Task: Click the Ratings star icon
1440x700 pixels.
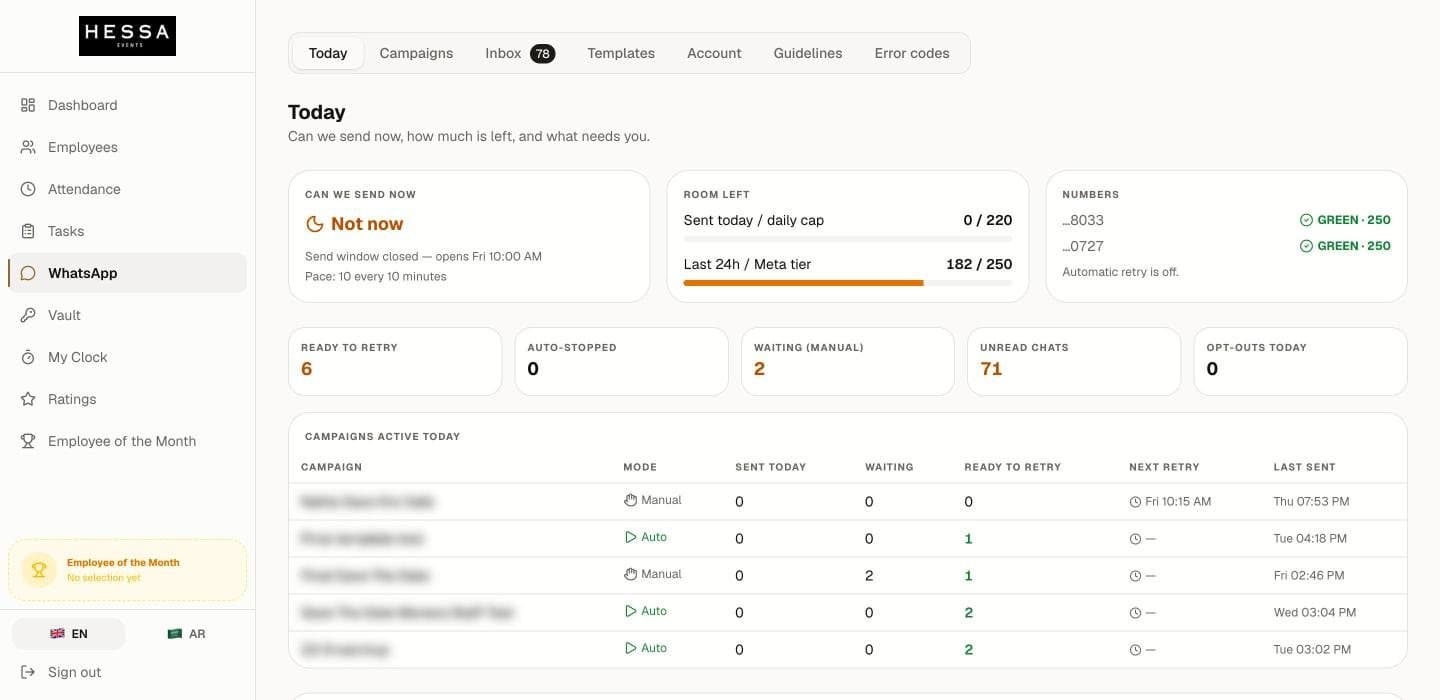Action: tap(28, 399)
